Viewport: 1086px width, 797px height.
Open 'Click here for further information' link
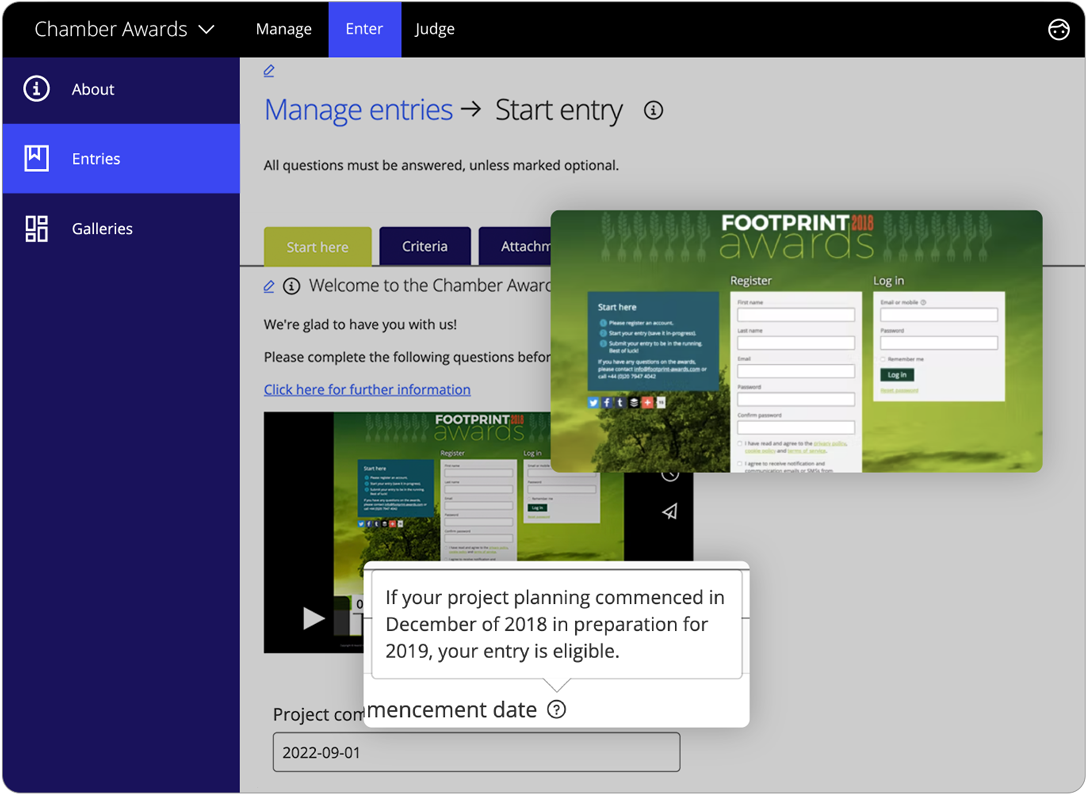tap(367, 389)
